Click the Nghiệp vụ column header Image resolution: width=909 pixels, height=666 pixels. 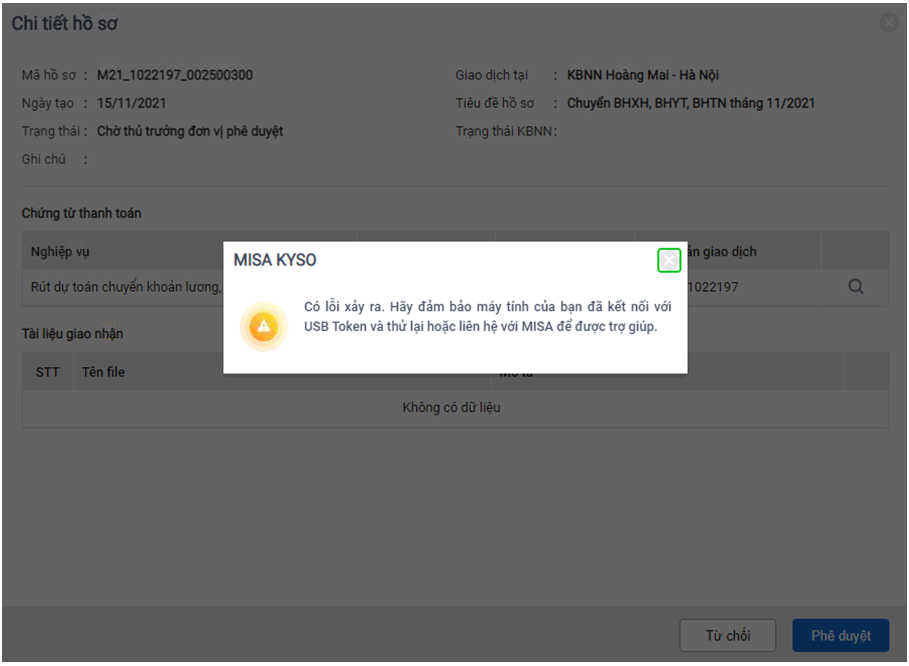60,252
